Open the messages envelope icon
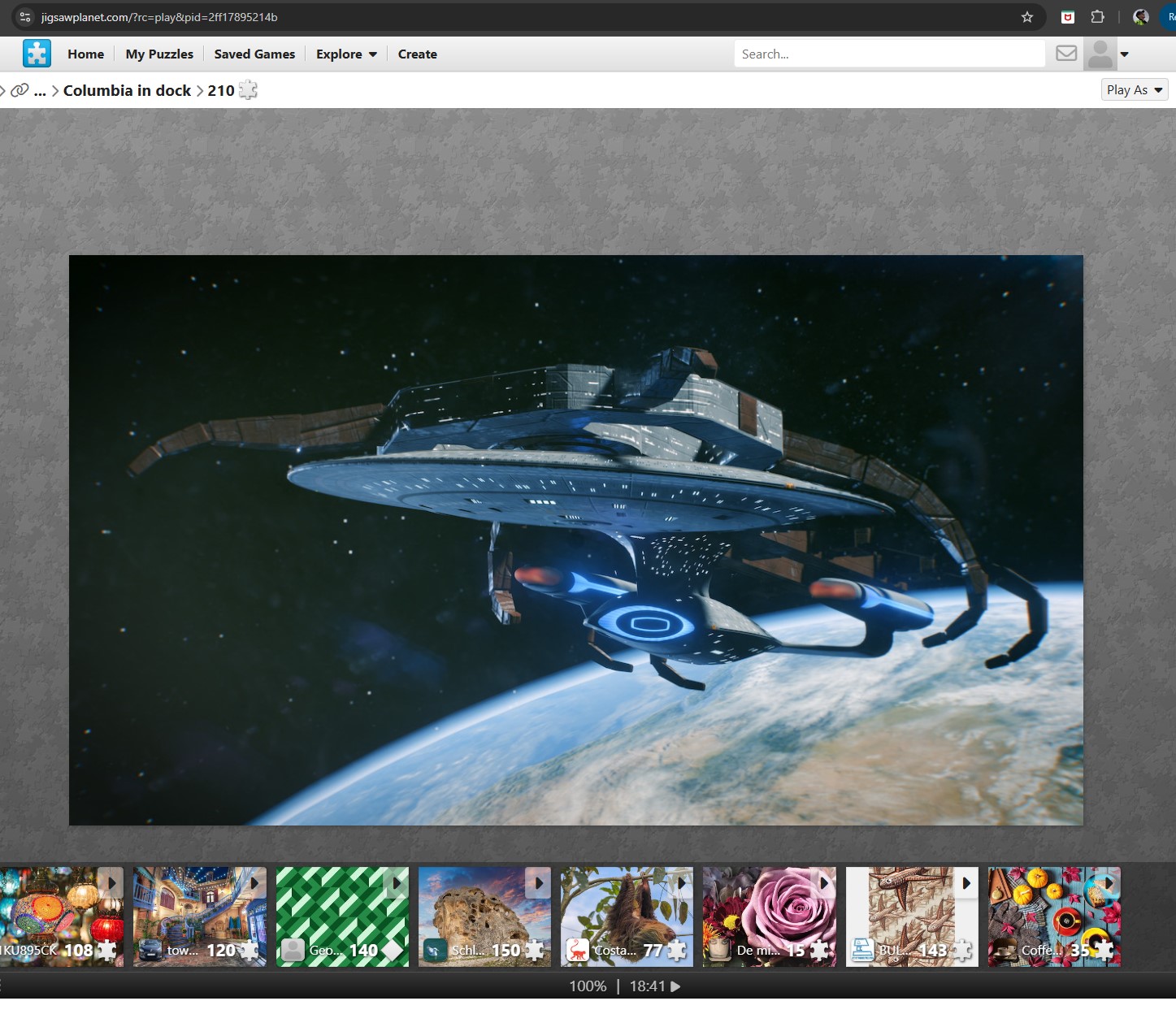 tap(1066, 54)
